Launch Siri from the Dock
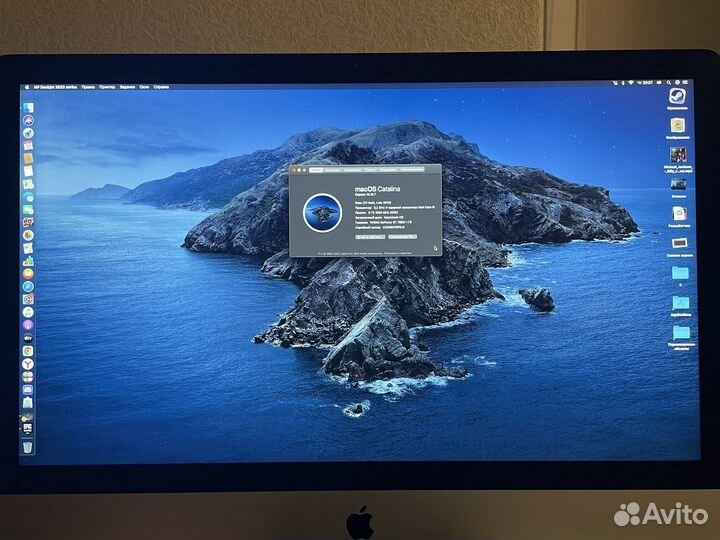720x540 pixels. [x=28, y=120]
